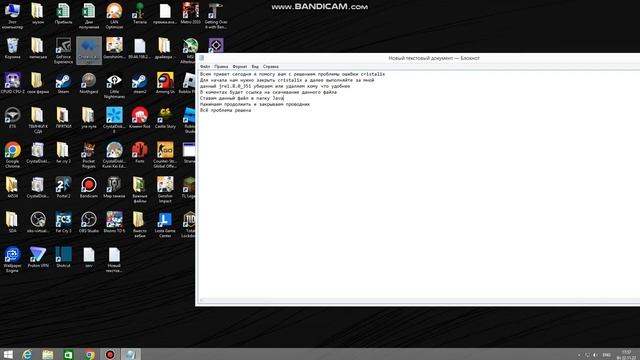The height and width of the screenshot is (360, 640).
Task: Select the Among Us desktop icon
Action: click(165, 83)
